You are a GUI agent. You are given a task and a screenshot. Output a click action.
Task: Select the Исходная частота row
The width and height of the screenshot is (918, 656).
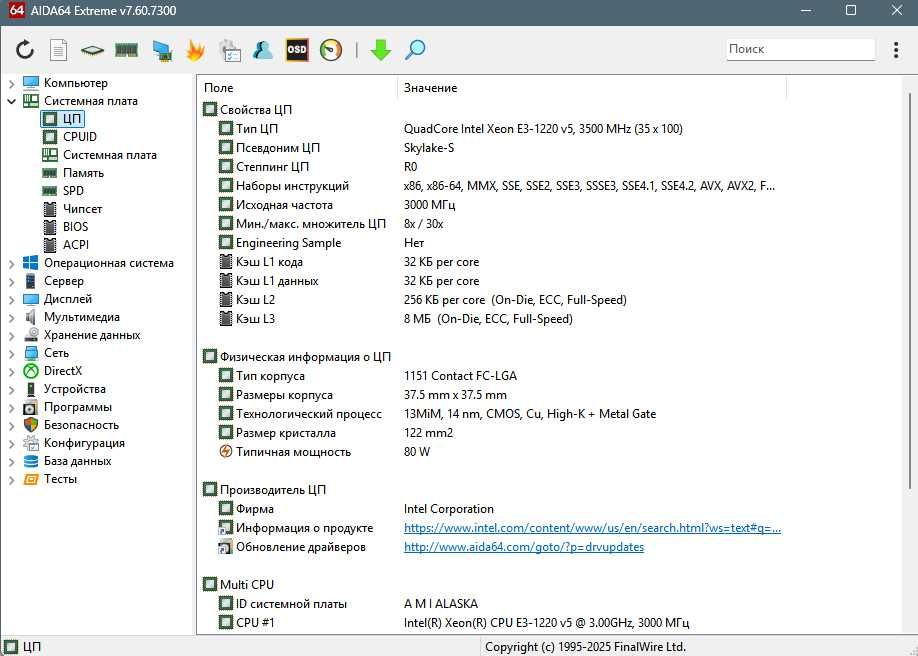492,205
